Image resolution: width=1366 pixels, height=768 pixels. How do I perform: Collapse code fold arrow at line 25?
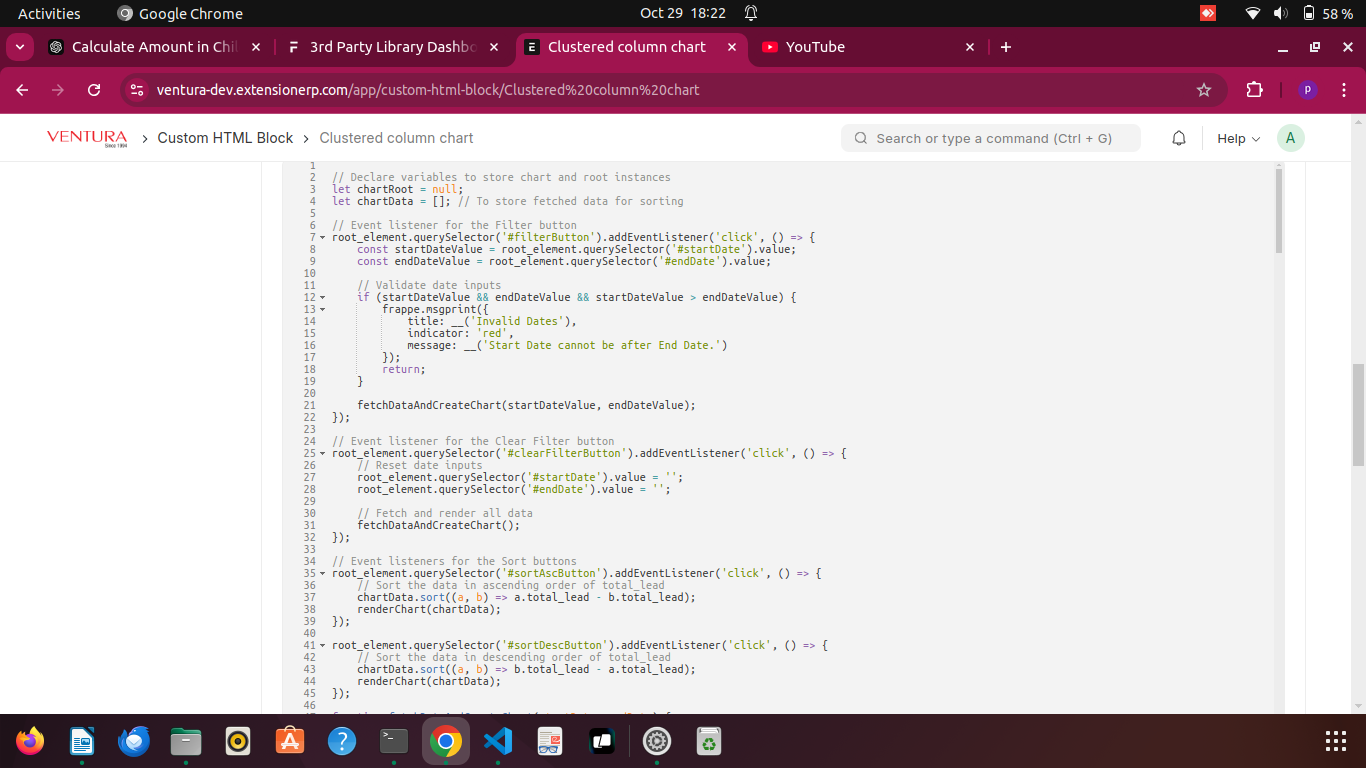tap(322, 453)
